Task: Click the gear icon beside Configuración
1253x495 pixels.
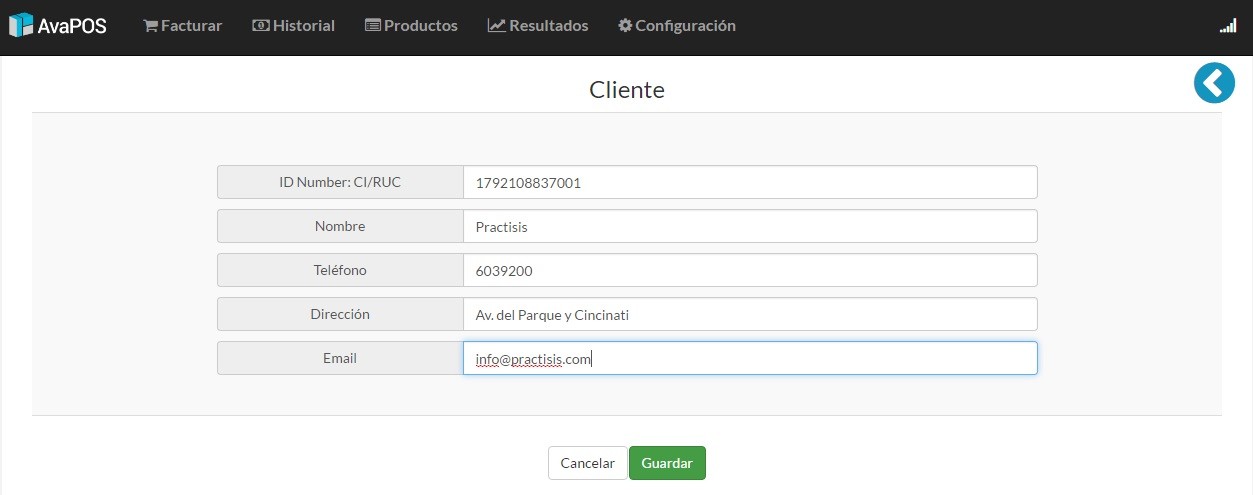Action: (625, 26)
